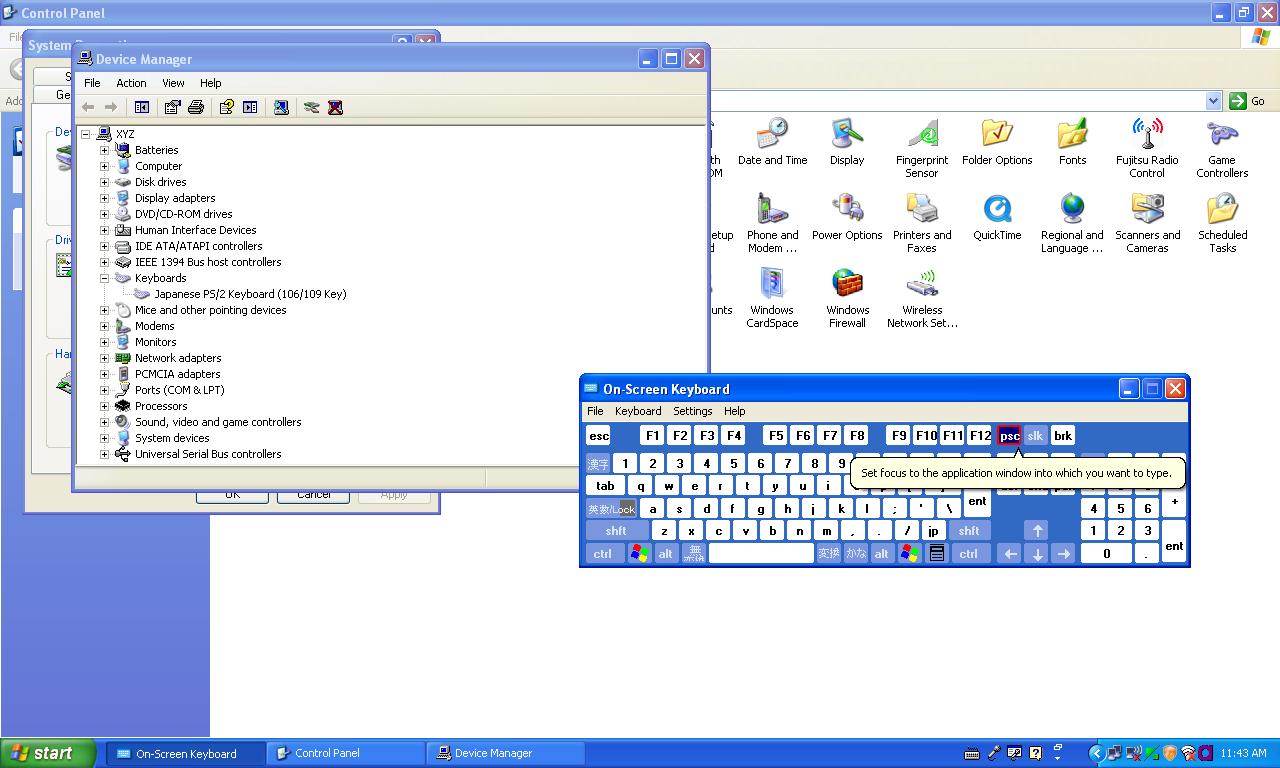Image resolution: width=1280 pixels, height=768 pixels.
Task: Collapse the Keyboards node
Action: (x=104, y=278)
